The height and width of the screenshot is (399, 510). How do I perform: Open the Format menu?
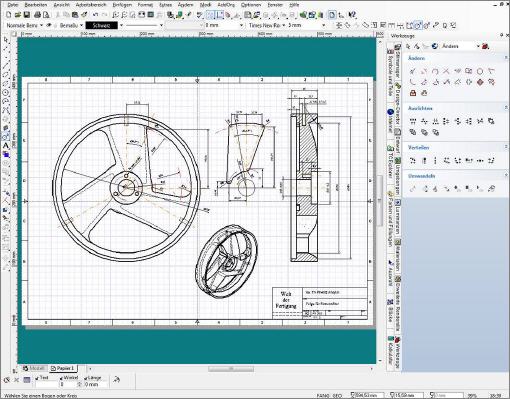click(x=145, y=5)
